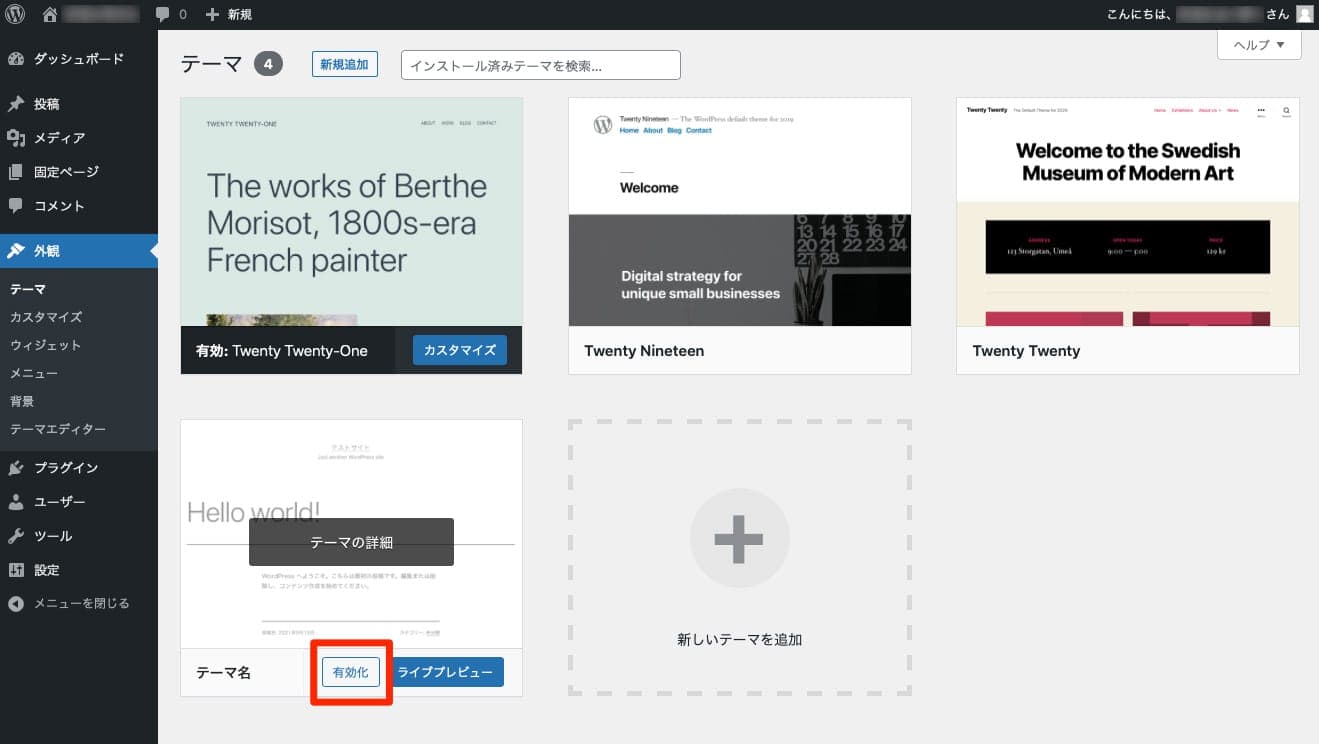Click the 有効: Twenty Twenty-One label

[282, 351]
